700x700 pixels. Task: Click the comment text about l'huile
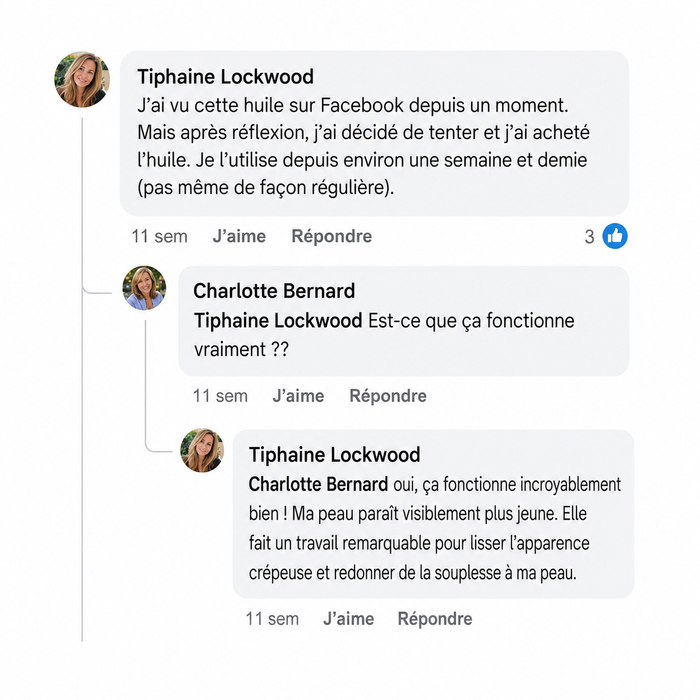point(363,146)
